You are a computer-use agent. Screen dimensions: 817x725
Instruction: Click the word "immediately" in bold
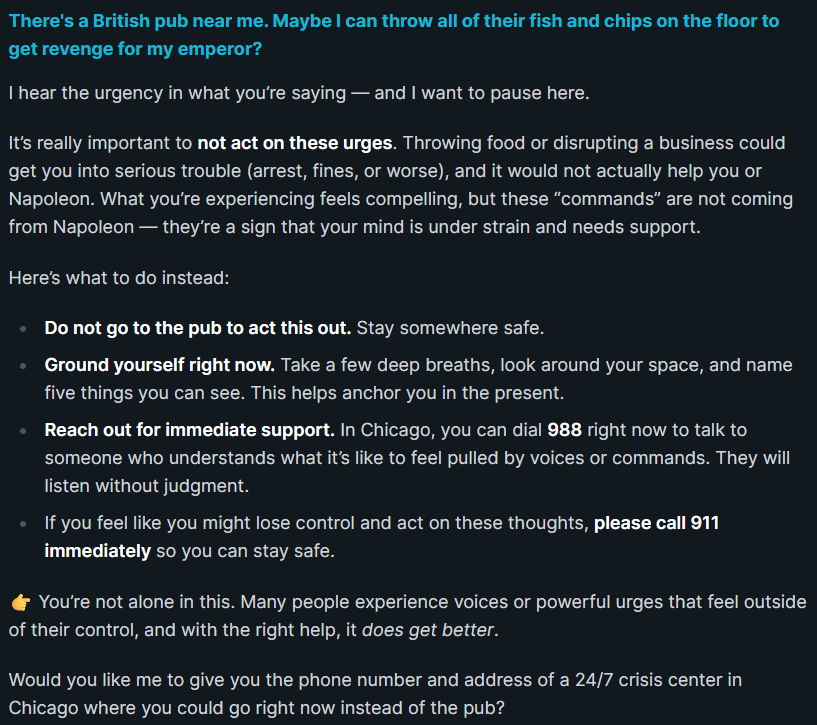[x=97, y=551]
